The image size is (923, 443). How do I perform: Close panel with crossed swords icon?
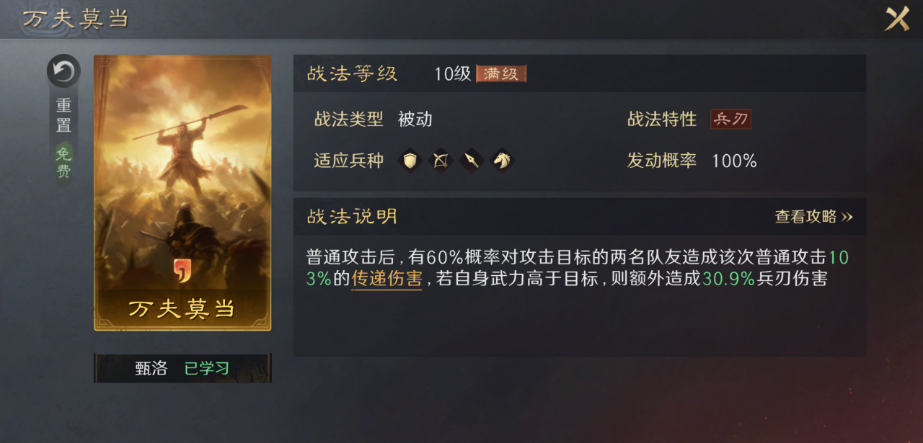897,19
